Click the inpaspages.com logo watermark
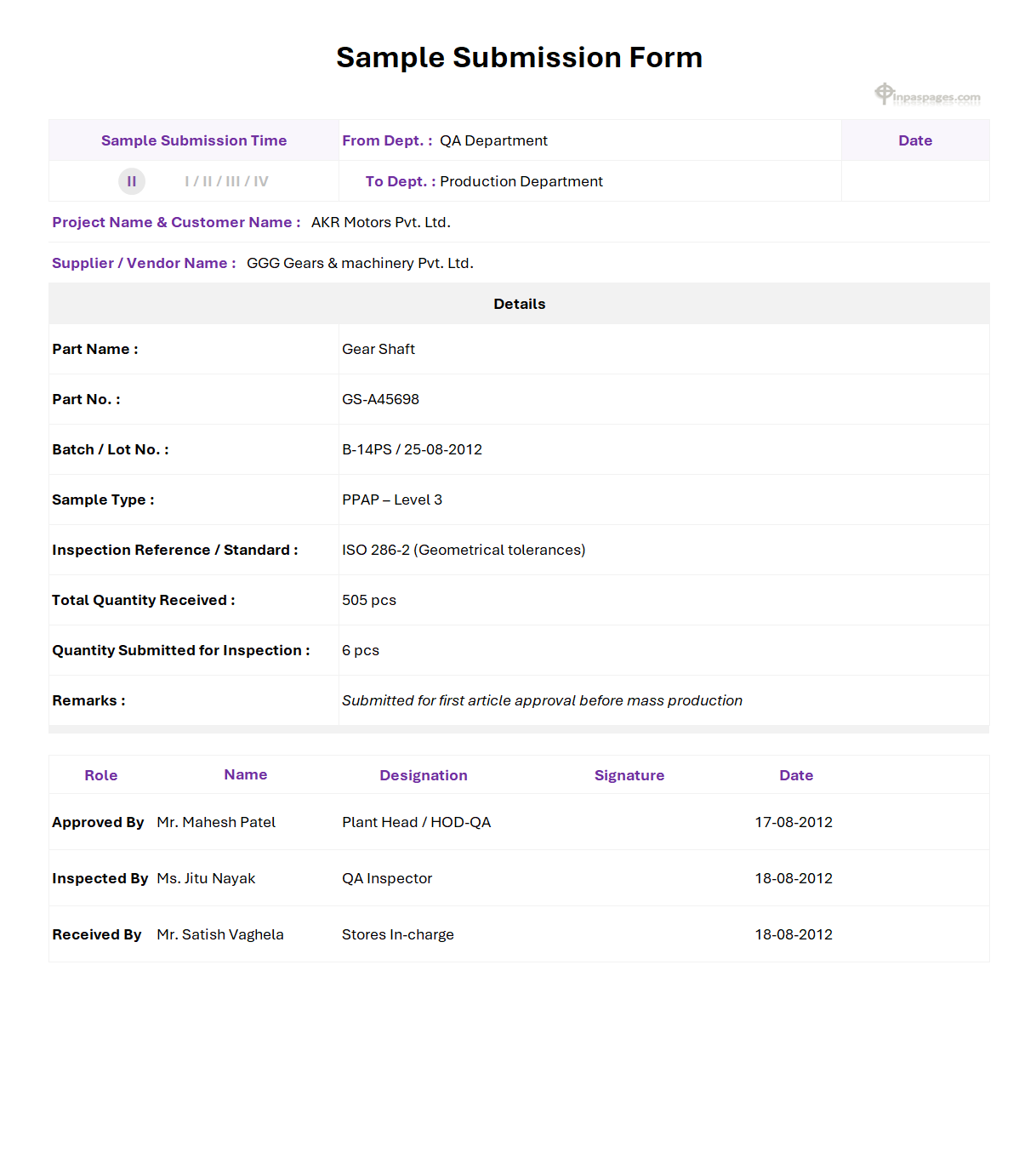1036x1159 pixels. (927, 95)
